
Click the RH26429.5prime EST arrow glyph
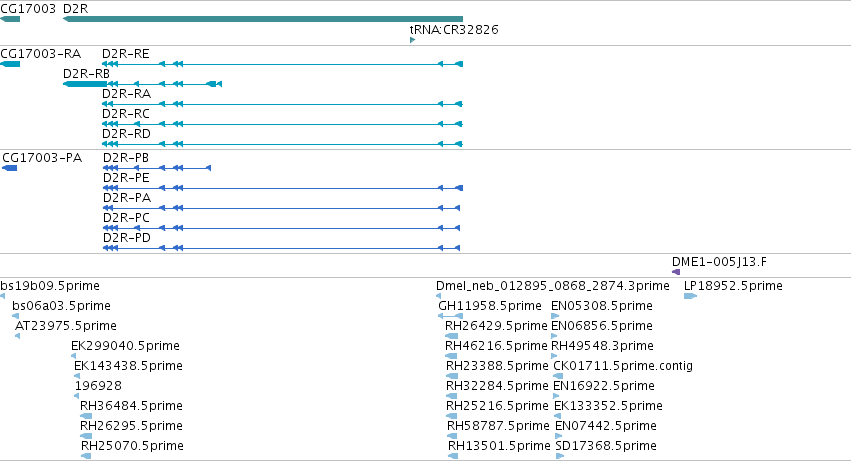point(451,336)
